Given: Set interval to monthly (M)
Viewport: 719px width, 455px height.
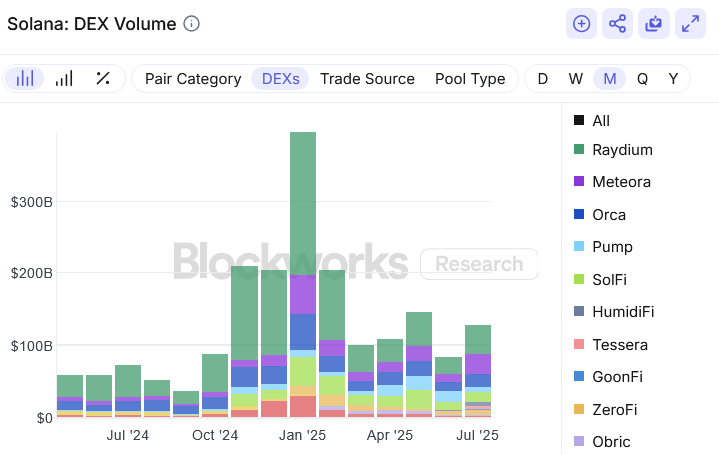Looking at the screenshot, I should tap(609, 79).
